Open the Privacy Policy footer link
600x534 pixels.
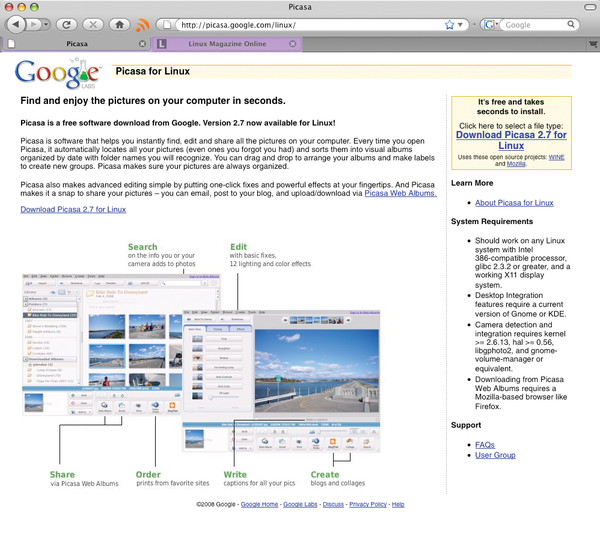tap(368, 504)
